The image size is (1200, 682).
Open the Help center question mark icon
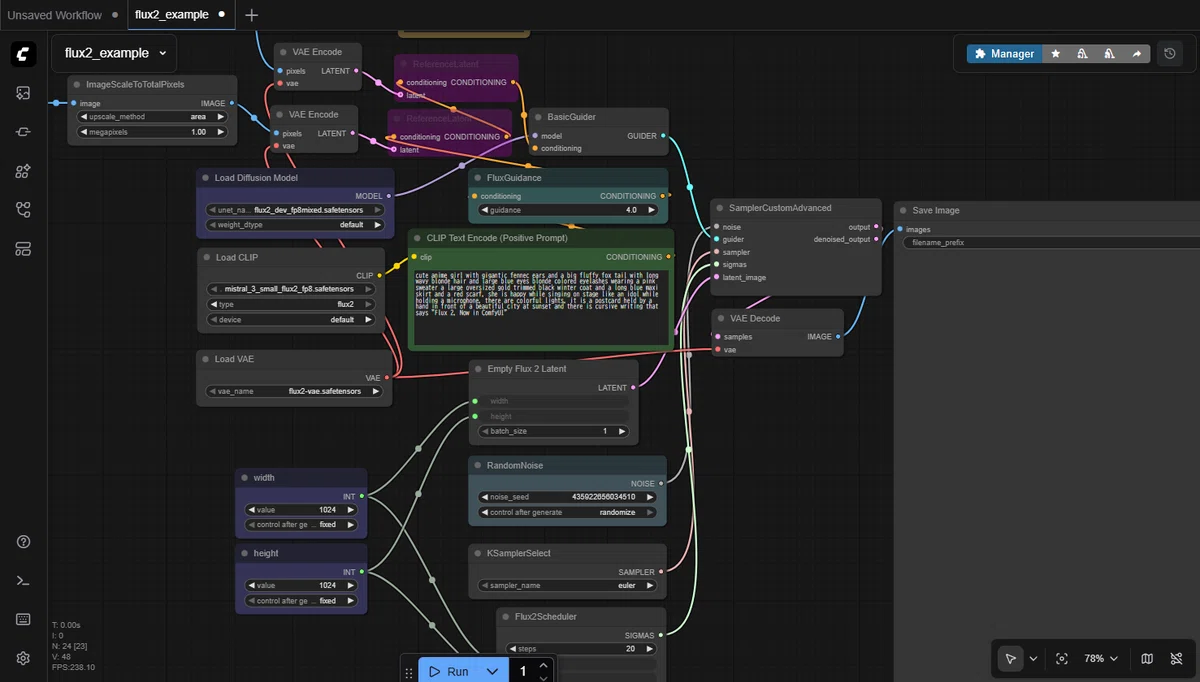[23, 542]
